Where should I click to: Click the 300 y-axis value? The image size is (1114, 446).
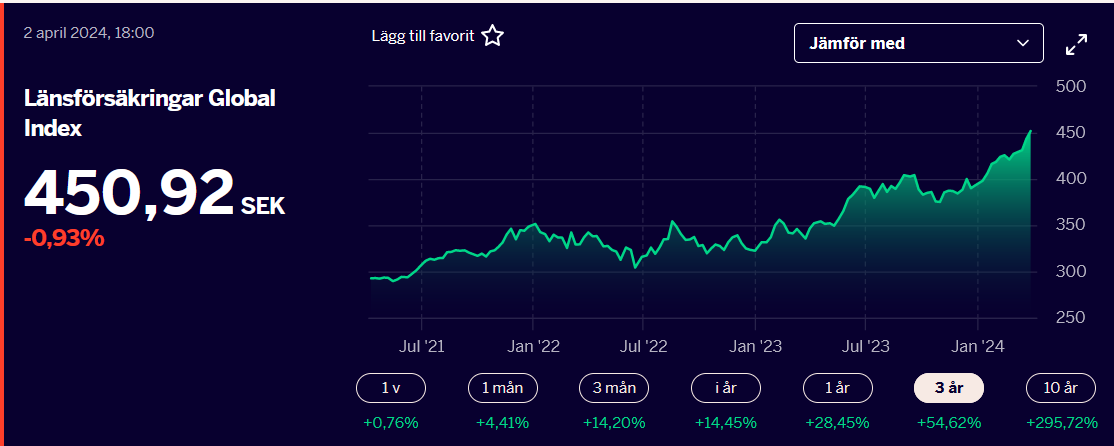tap(1071, 271)
